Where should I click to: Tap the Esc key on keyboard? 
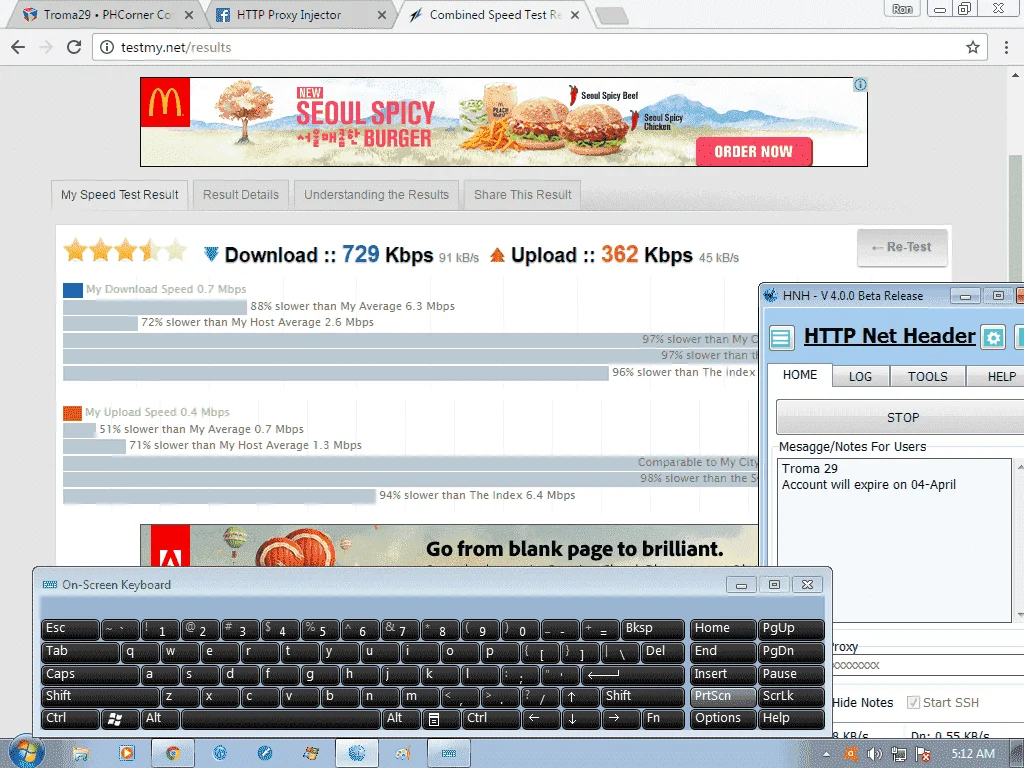[70, 629]
